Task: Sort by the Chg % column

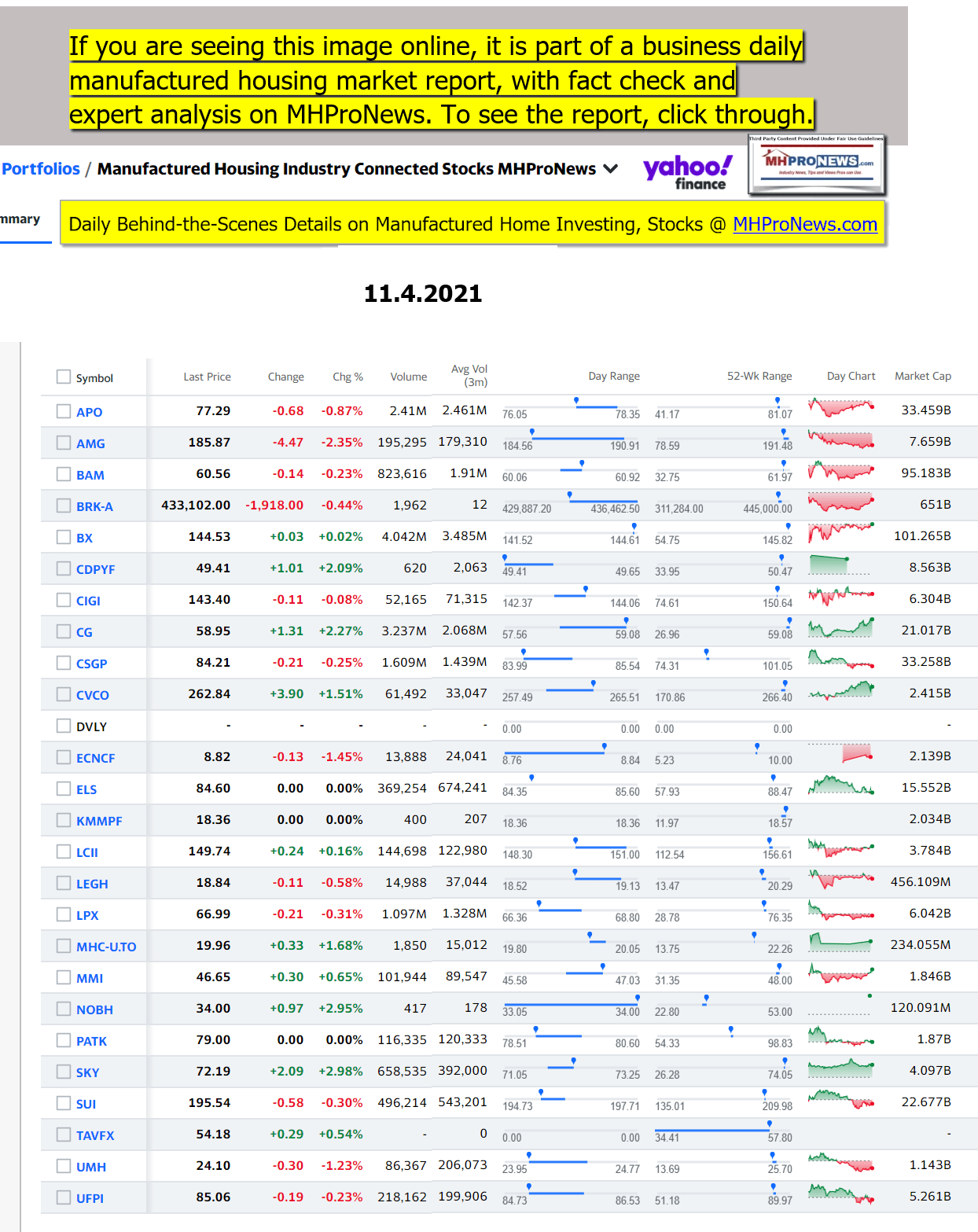Action: pos(347,377)
